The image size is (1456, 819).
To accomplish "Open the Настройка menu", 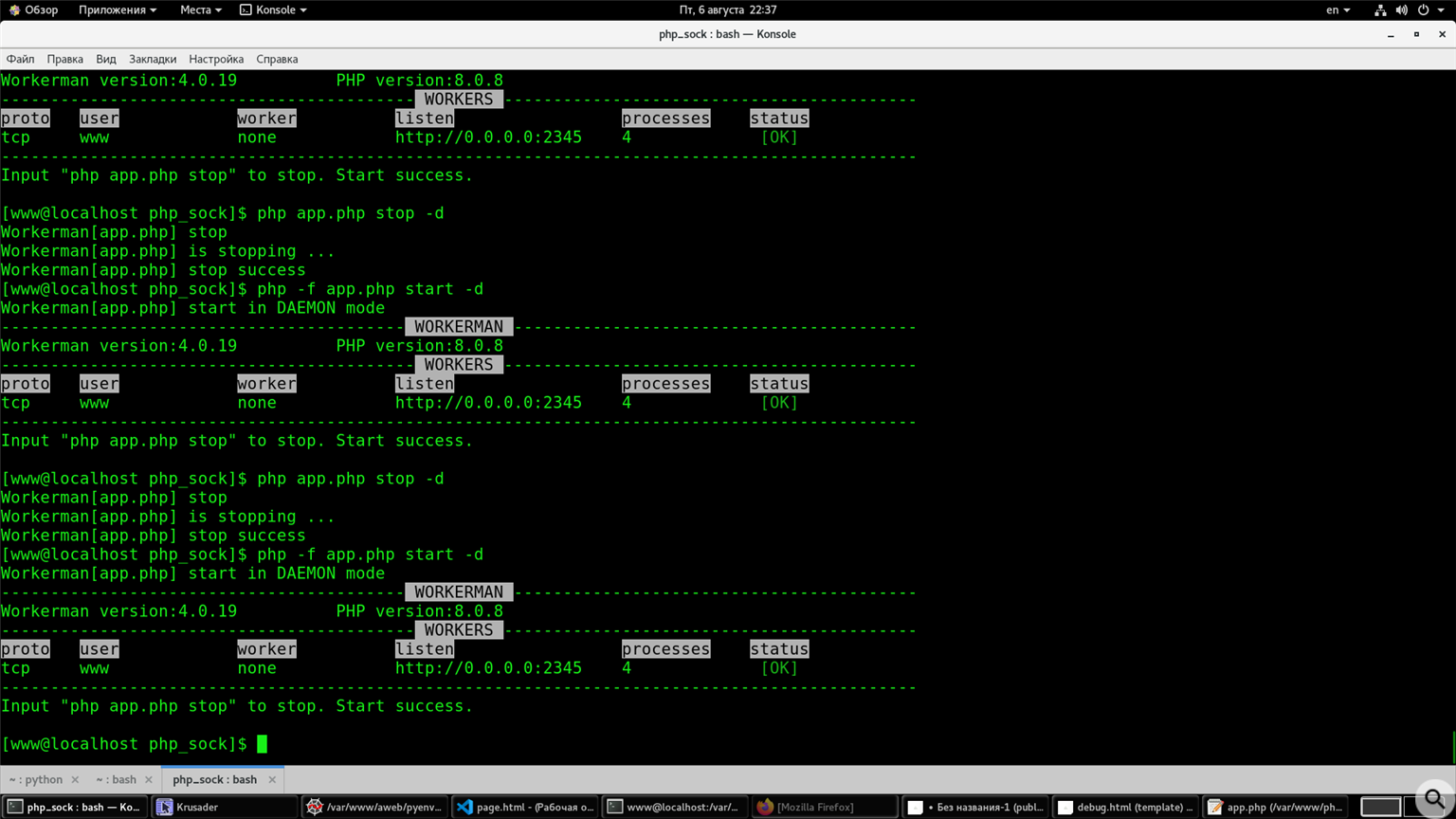I will [x=216, y=59].
